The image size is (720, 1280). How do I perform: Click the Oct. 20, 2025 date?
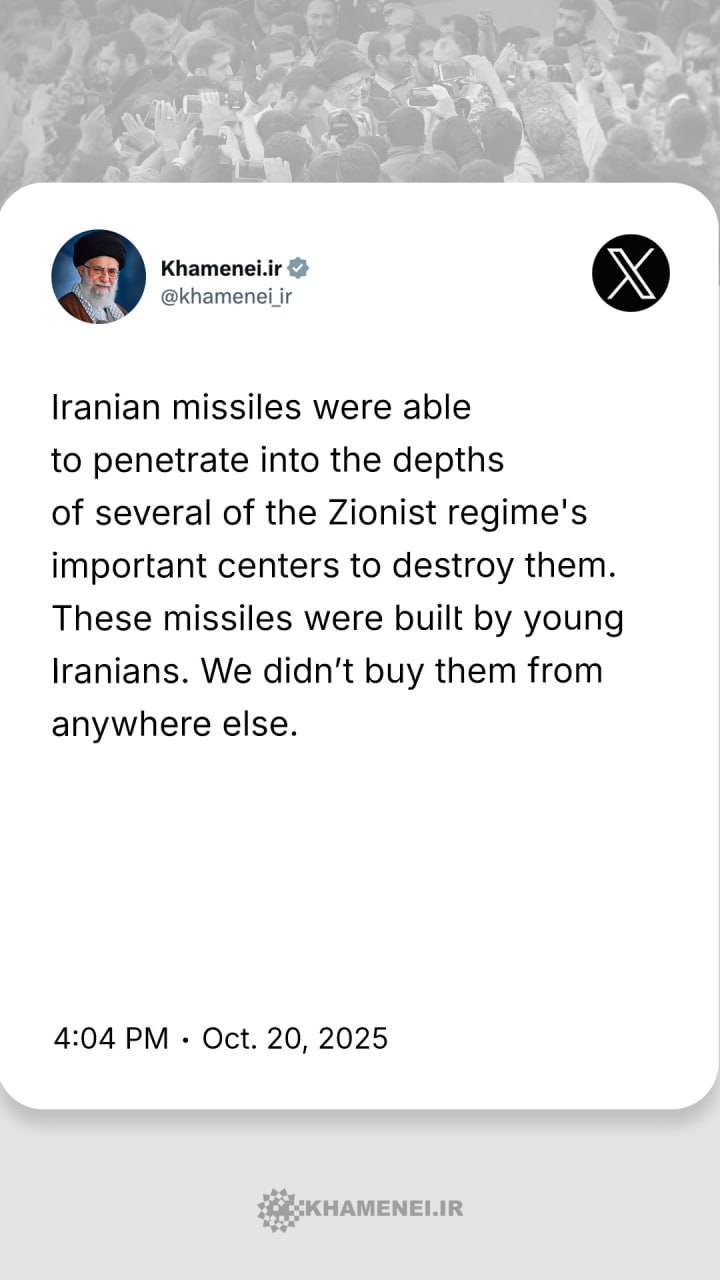[295, 1038]
